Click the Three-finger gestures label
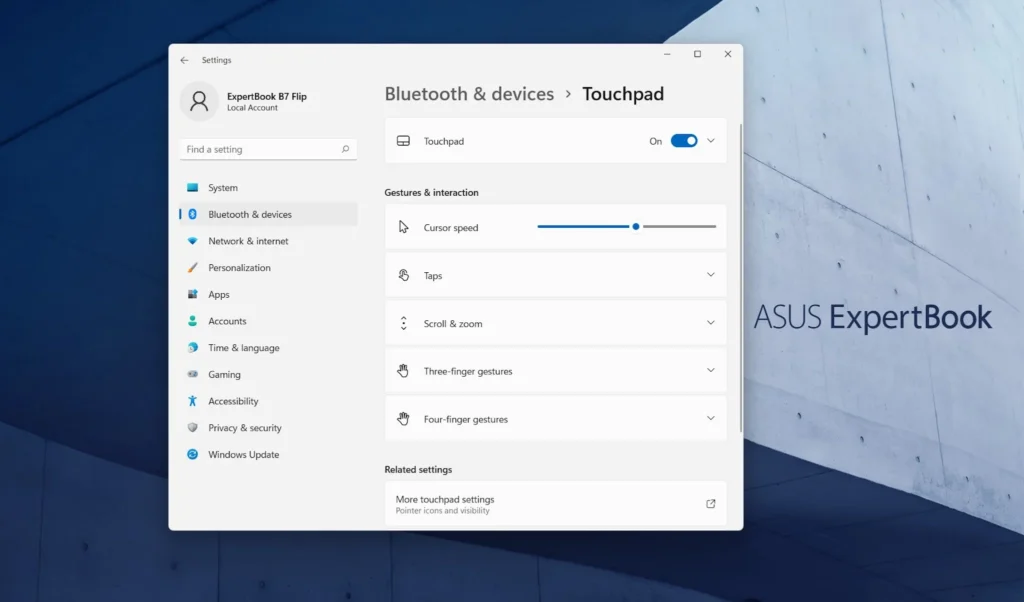This screenshot has height=602, width=1024. click(468, 372)
